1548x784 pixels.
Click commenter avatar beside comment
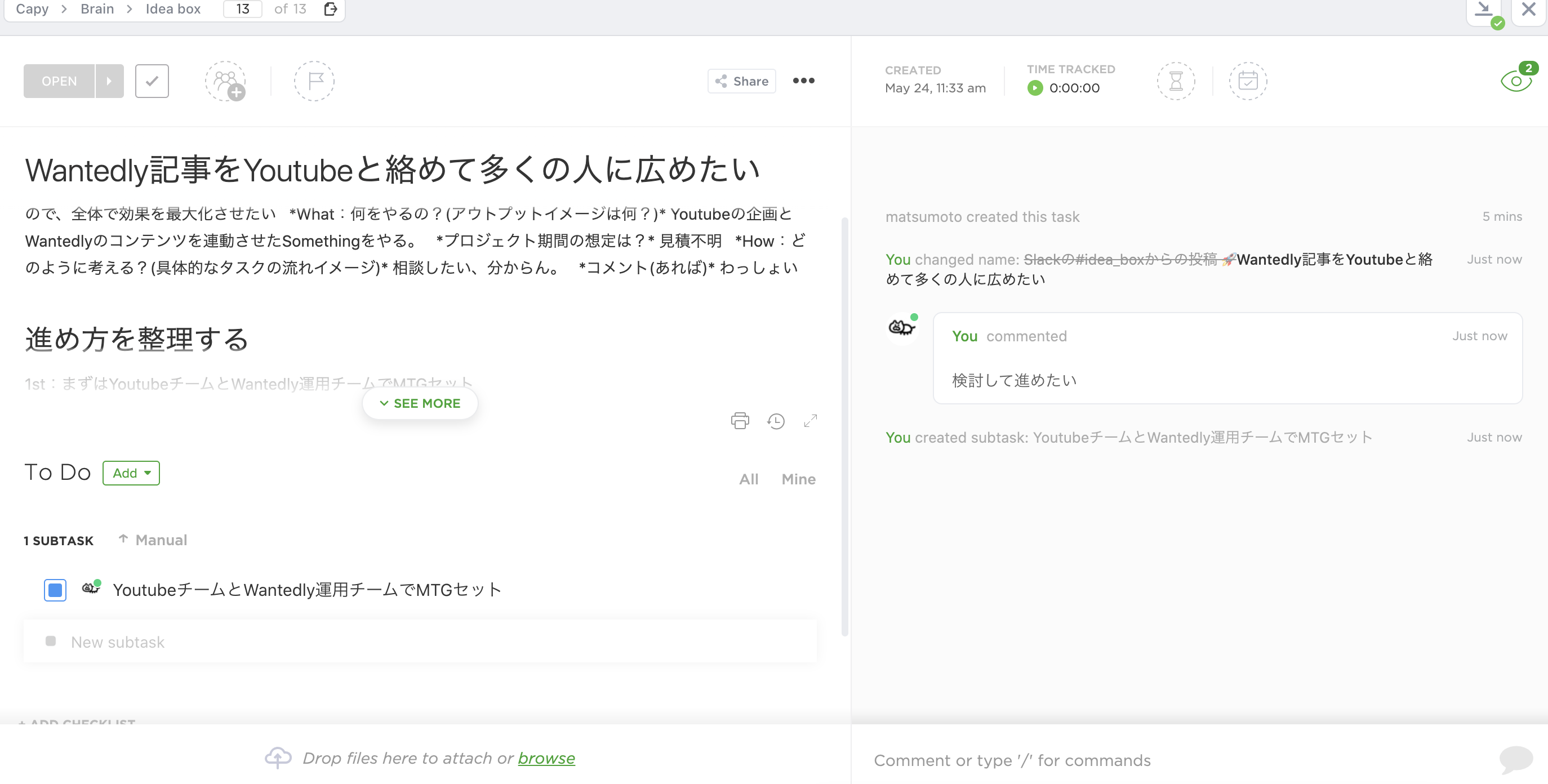[x=902, y=327]
